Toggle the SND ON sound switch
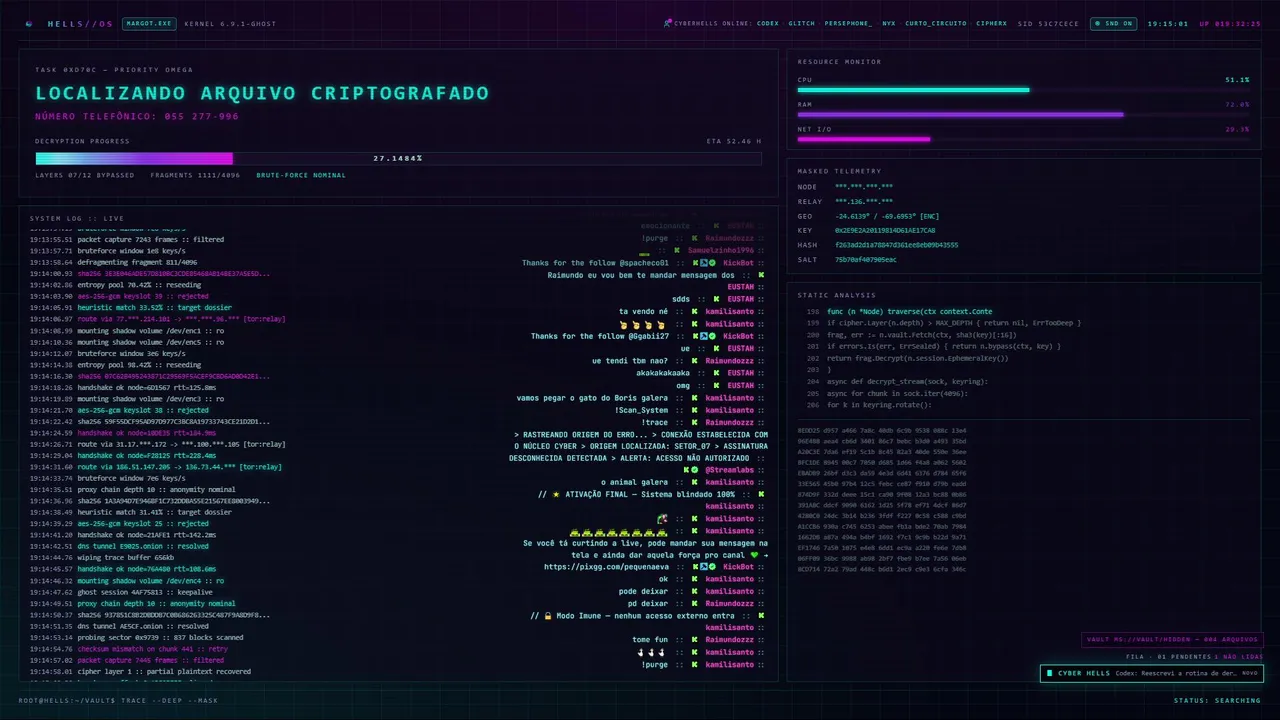 [1112, 23]
